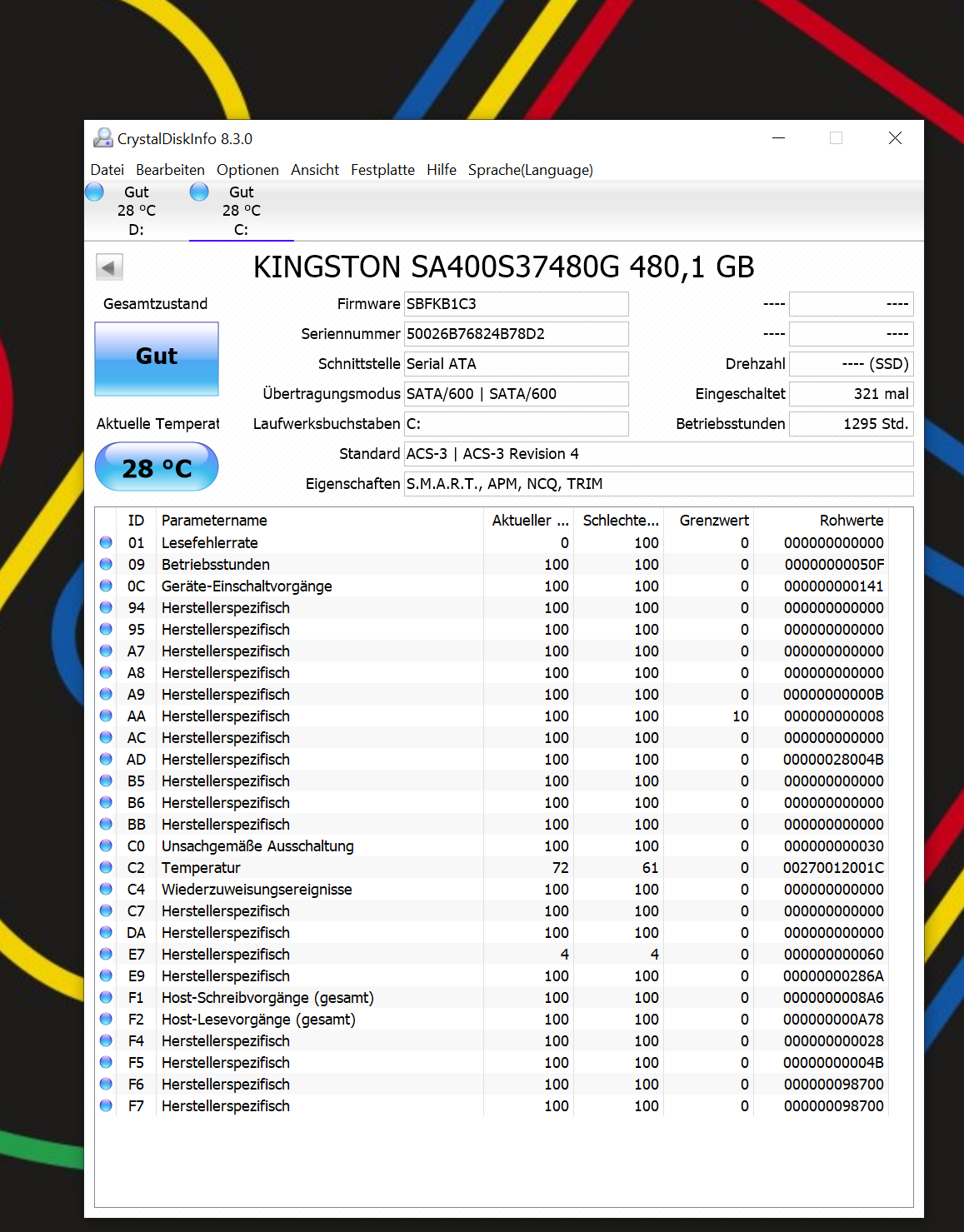
Task: Click the Rohwerte column header
Action: click(x=822, y=521)
